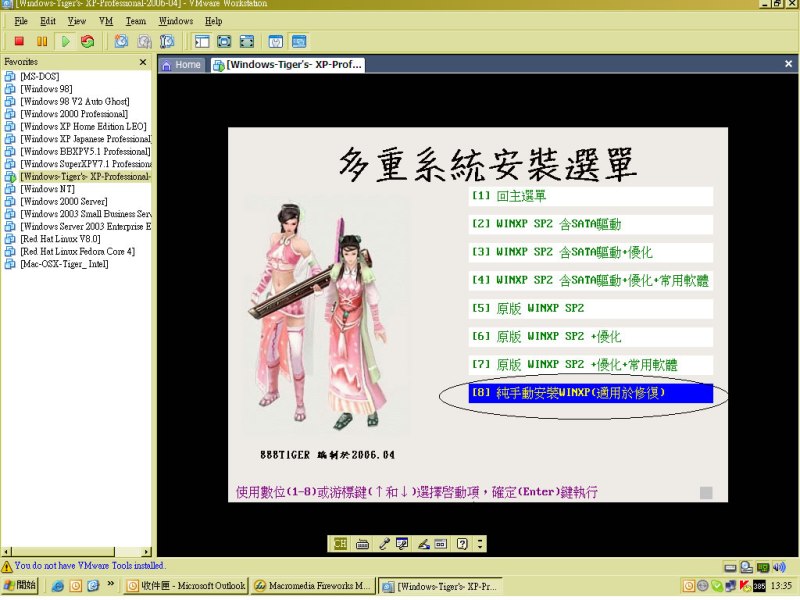Choose boot option [2] WINXP SP2 含SATA驅動
The width and height of the screenshot is (800, 600).
[x=590, y=224]
